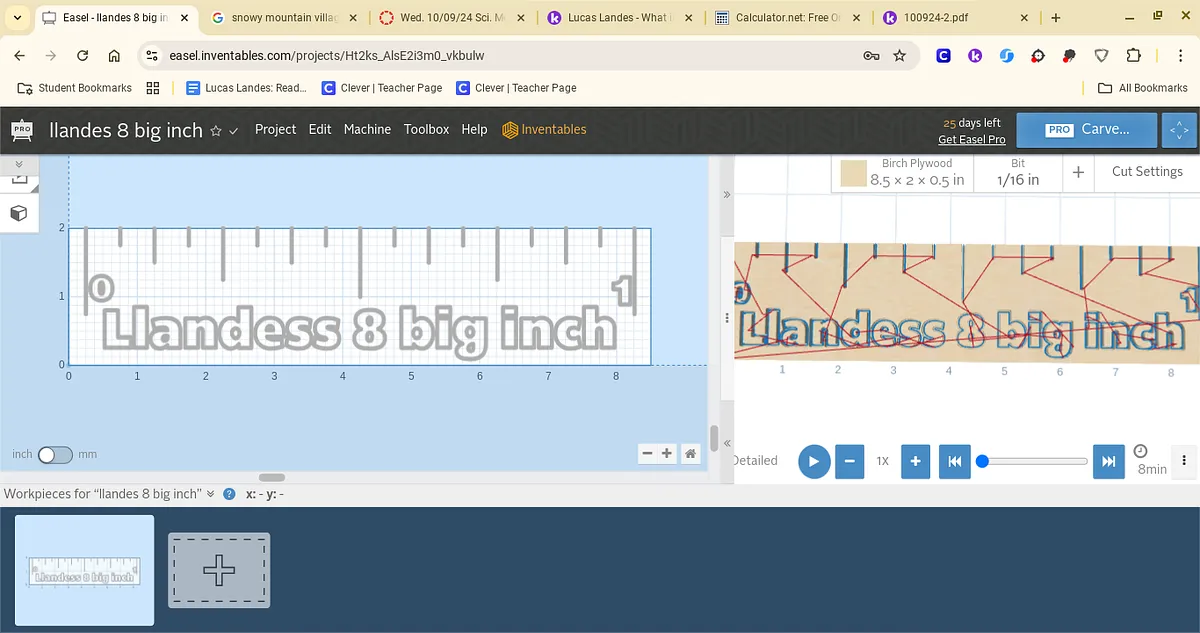Select the Birch Plywood material swatch
The height and width of the screenshot is (633, 1200).
pos(853,173)
